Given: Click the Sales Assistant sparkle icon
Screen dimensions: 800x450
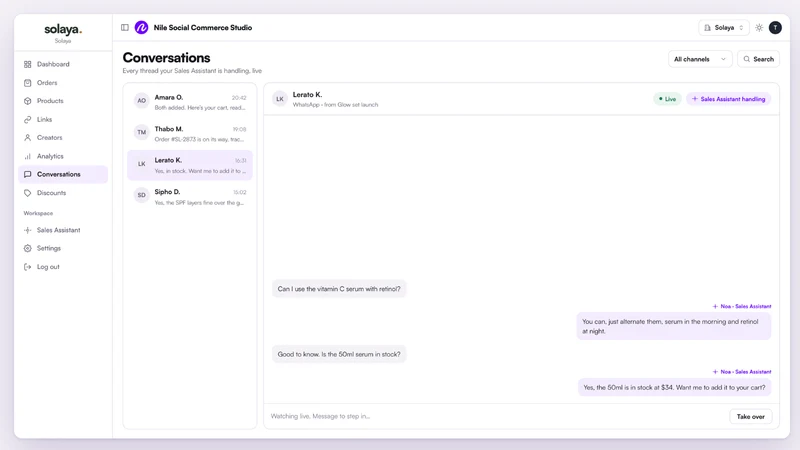Looking at the screenshot, I should pos(28,230).
